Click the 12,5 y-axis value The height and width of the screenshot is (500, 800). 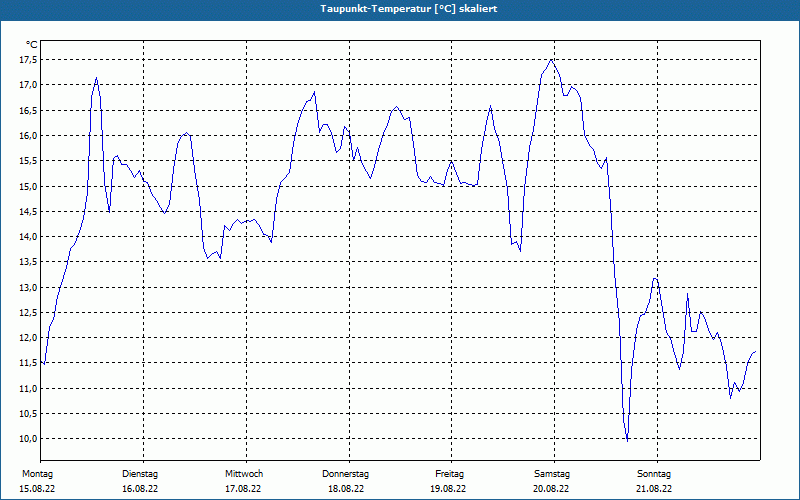(30, 312)
